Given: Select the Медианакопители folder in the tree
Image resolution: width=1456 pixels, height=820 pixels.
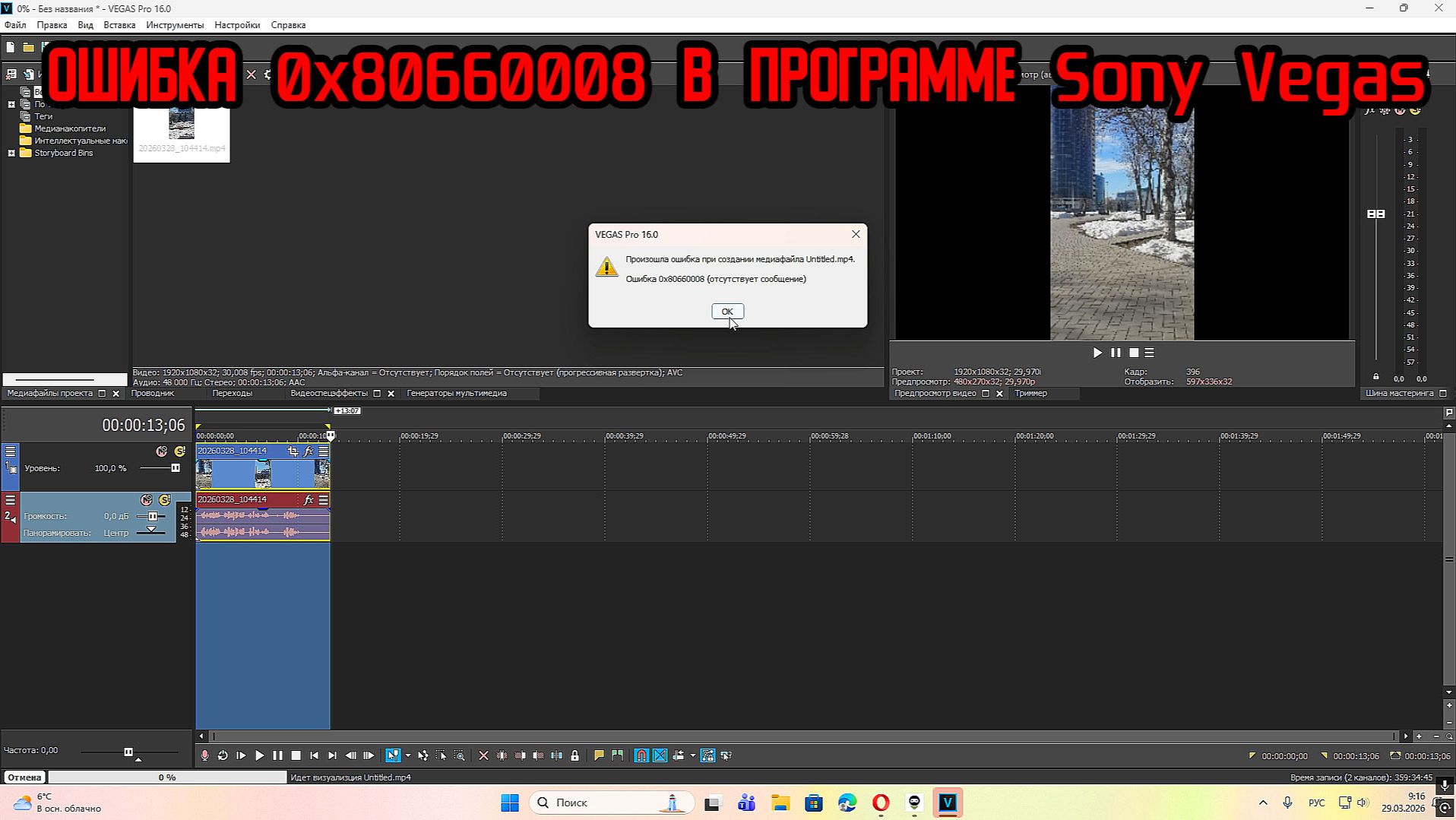Looking at the screenshot, I should click(x=70, y=128).
